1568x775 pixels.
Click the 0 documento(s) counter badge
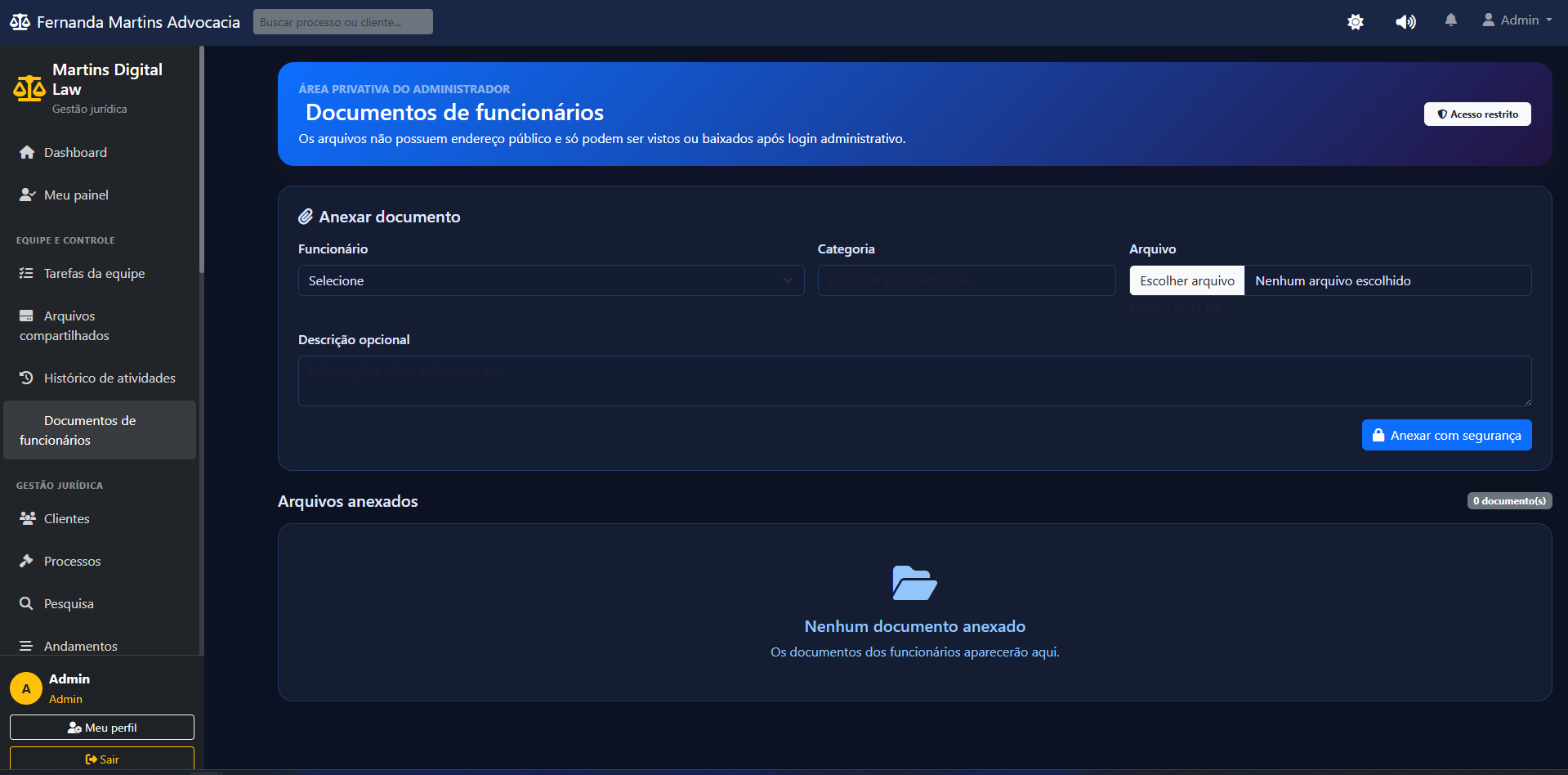1509,501
